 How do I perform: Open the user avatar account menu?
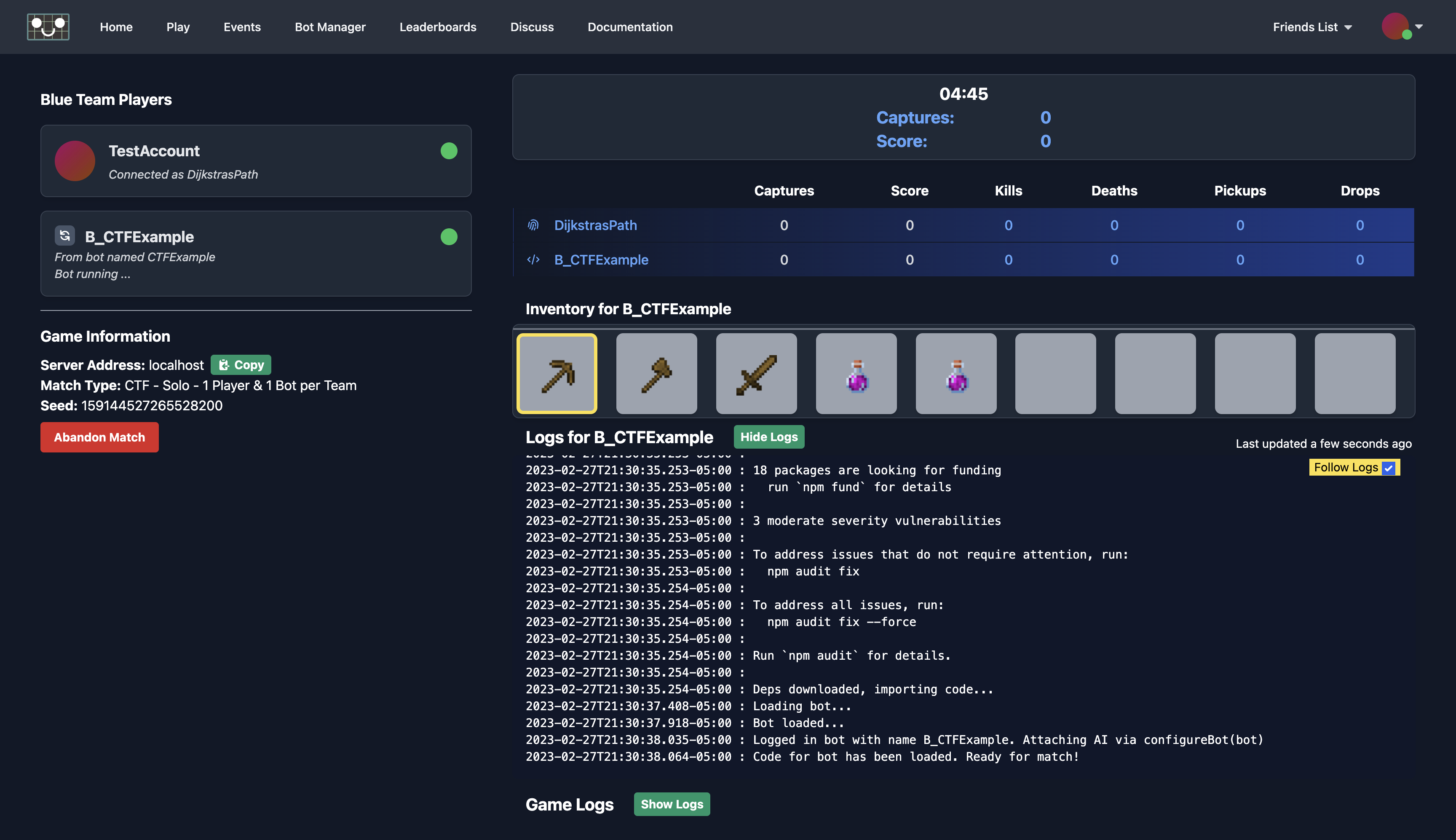pos(1402,27)
